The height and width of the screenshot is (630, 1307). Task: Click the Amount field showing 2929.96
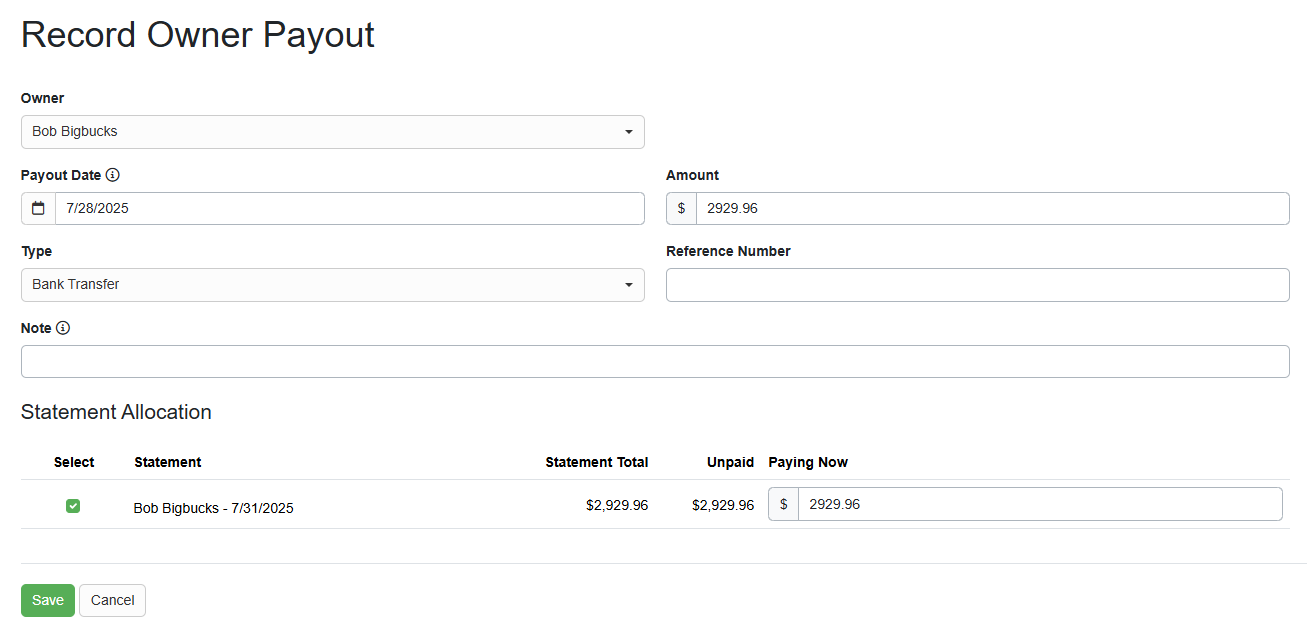click(993, 208)
